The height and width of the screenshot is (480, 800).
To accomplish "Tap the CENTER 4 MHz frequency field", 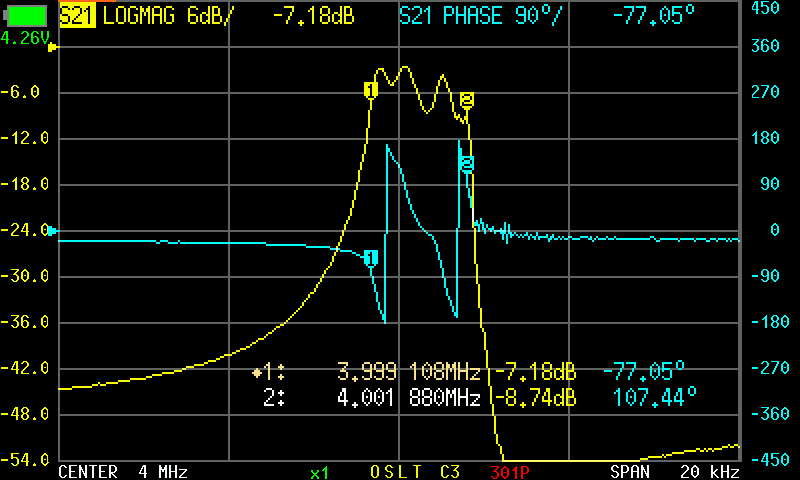I will pos(123,472).
